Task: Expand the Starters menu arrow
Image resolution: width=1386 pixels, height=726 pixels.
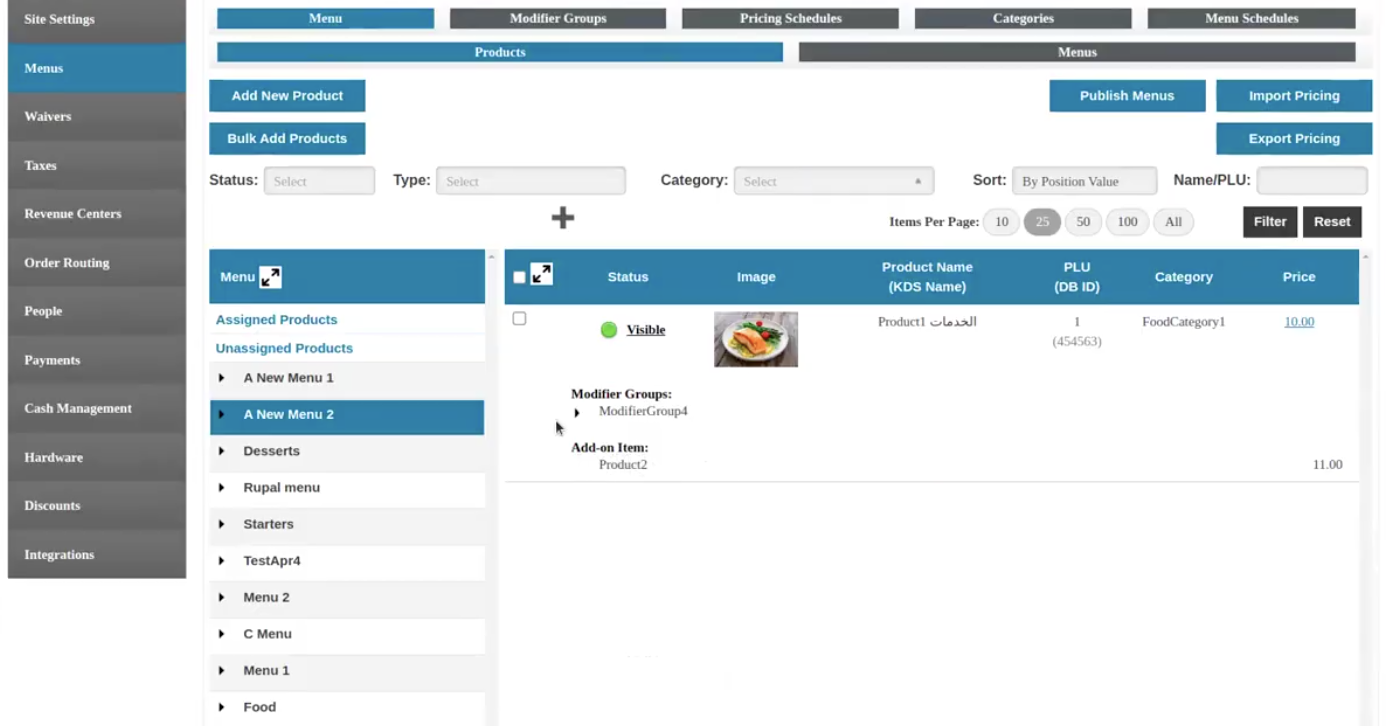Action: click(222, 524)
